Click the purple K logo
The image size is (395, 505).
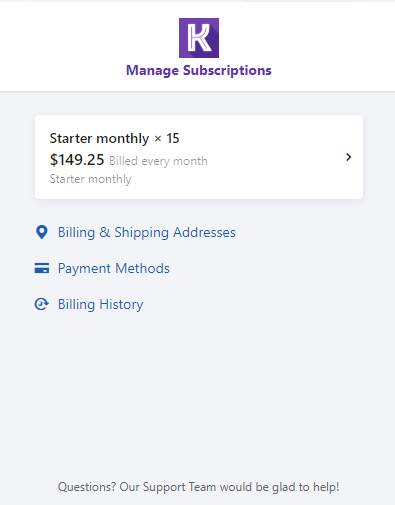(x=199, y=38)
